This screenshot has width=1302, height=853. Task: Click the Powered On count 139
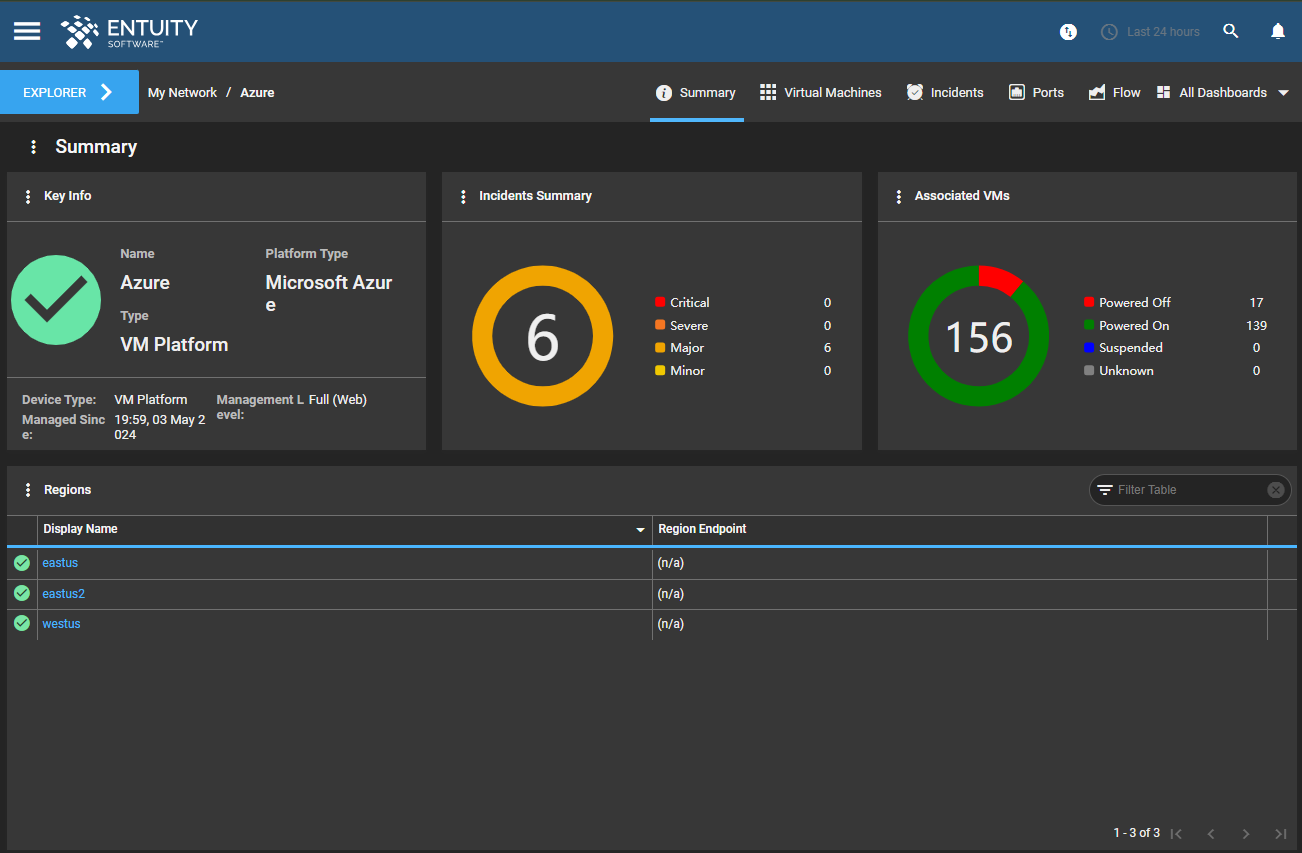click(x=1256, y=325)
